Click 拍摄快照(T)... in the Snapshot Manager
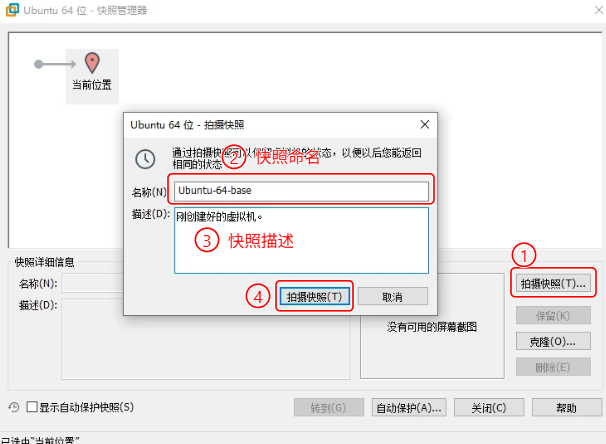The width and height of the screenshot is (606, 444). (553, 284)
